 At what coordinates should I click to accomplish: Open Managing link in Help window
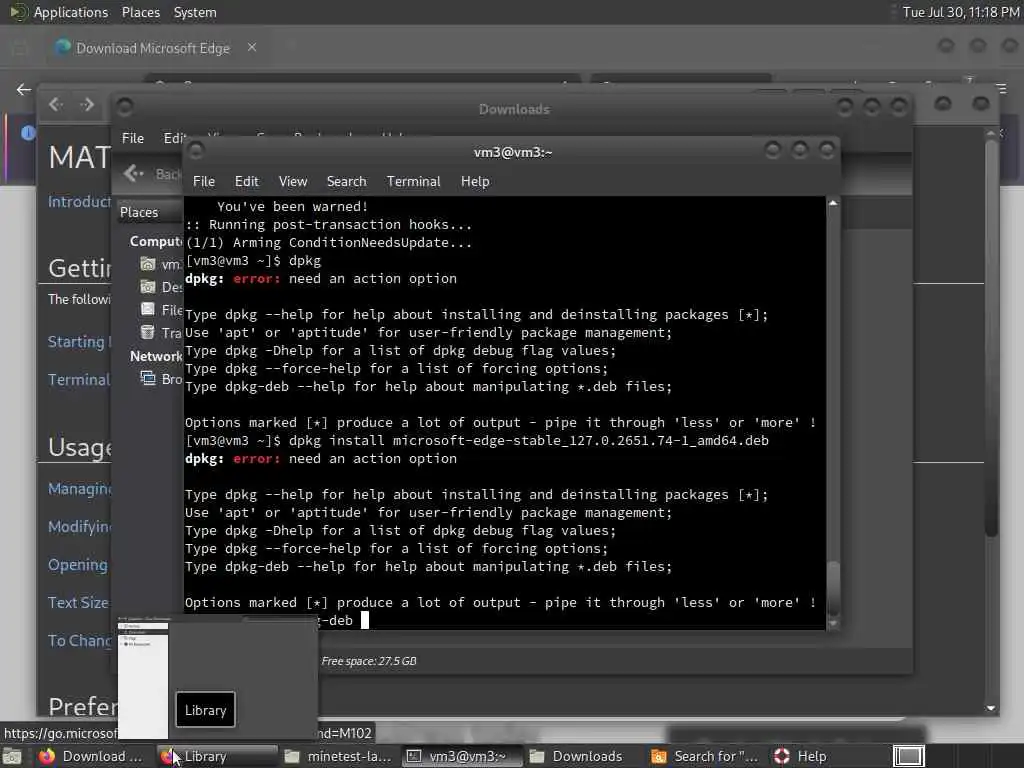(79, 488)
